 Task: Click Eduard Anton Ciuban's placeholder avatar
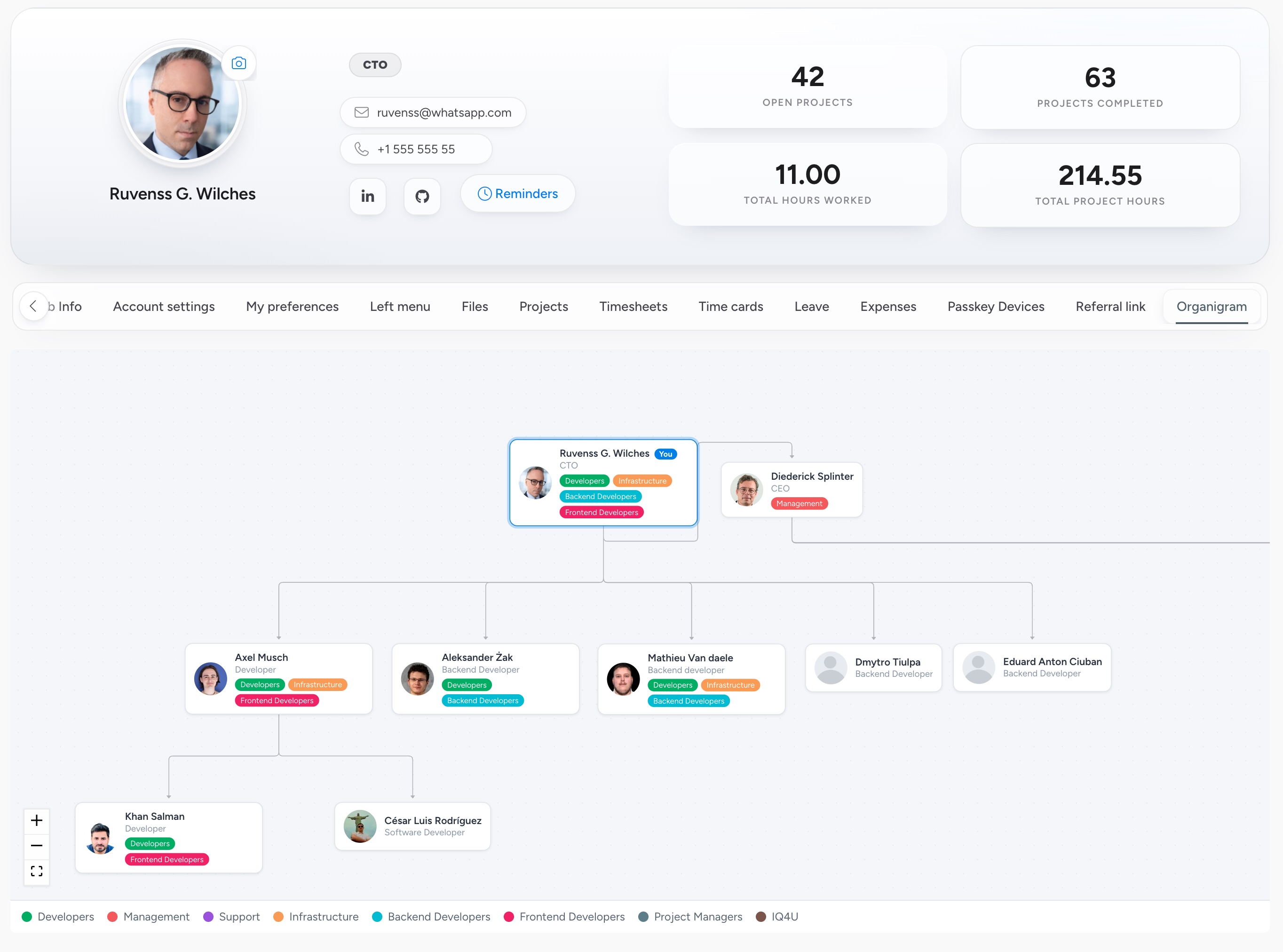point(979,667)
